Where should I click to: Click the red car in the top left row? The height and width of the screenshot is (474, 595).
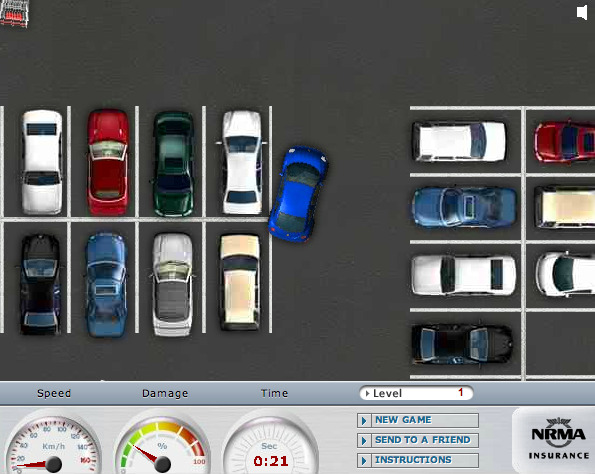(x=108, y=162)
